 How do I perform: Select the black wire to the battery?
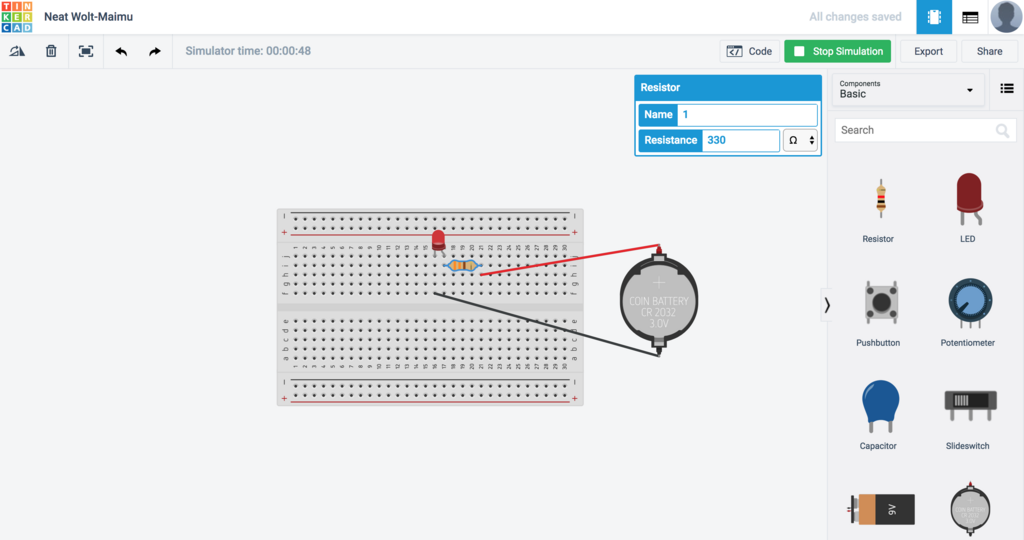pyautogui.click(x=547, y=324)
